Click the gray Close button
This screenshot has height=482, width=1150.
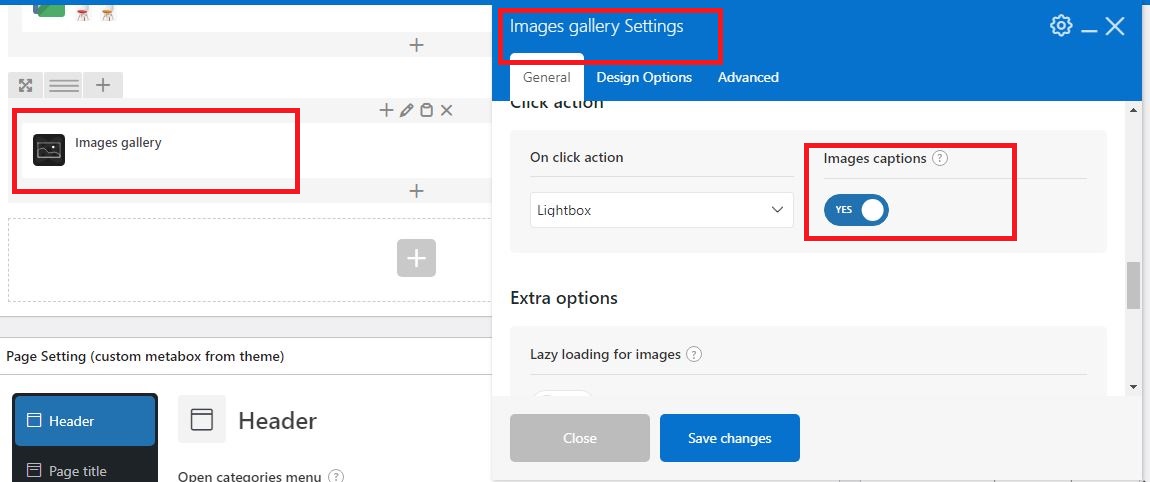(579, 438)
